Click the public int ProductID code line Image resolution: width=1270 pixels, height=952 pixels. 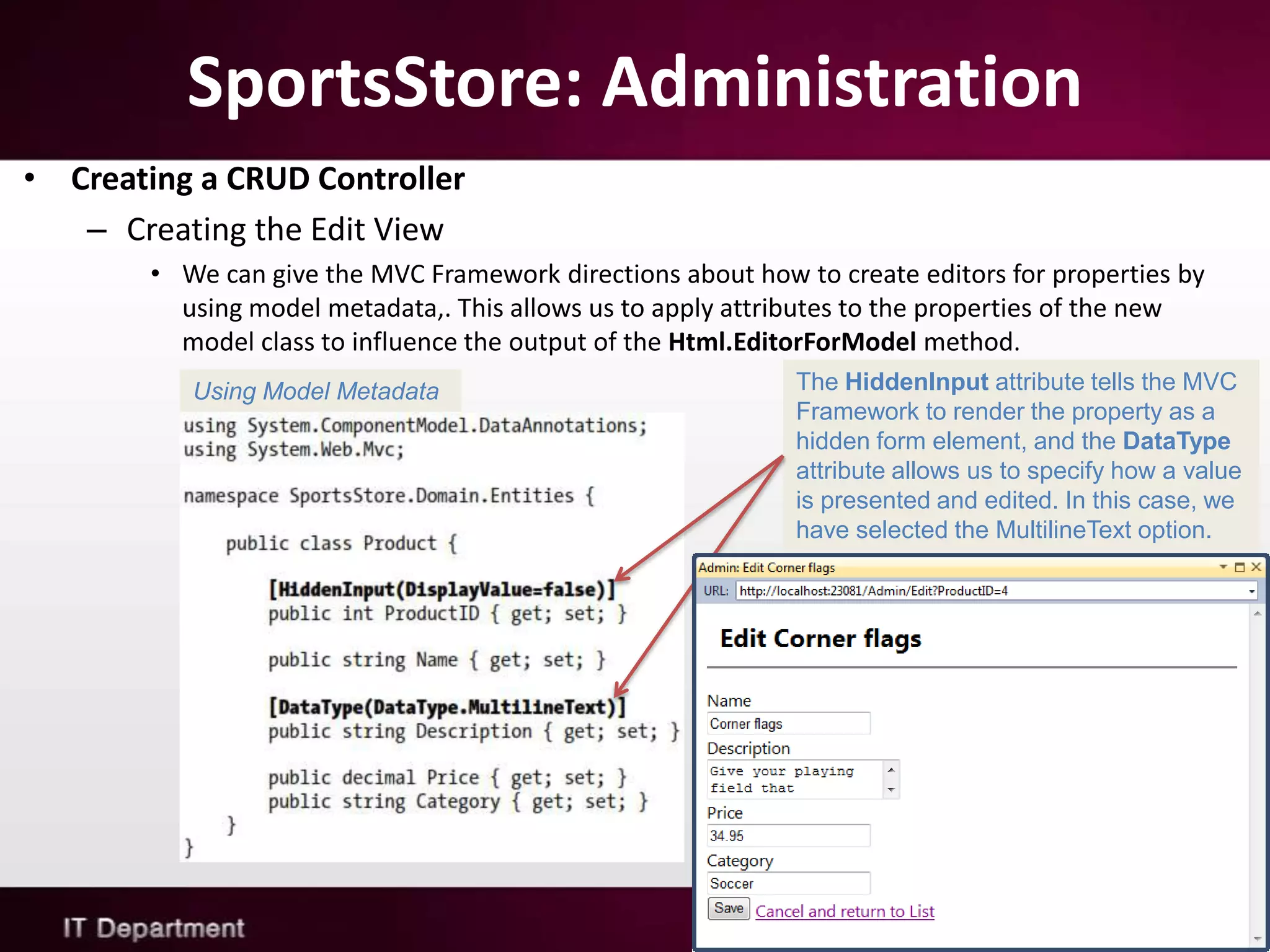(x=448, y=614)
